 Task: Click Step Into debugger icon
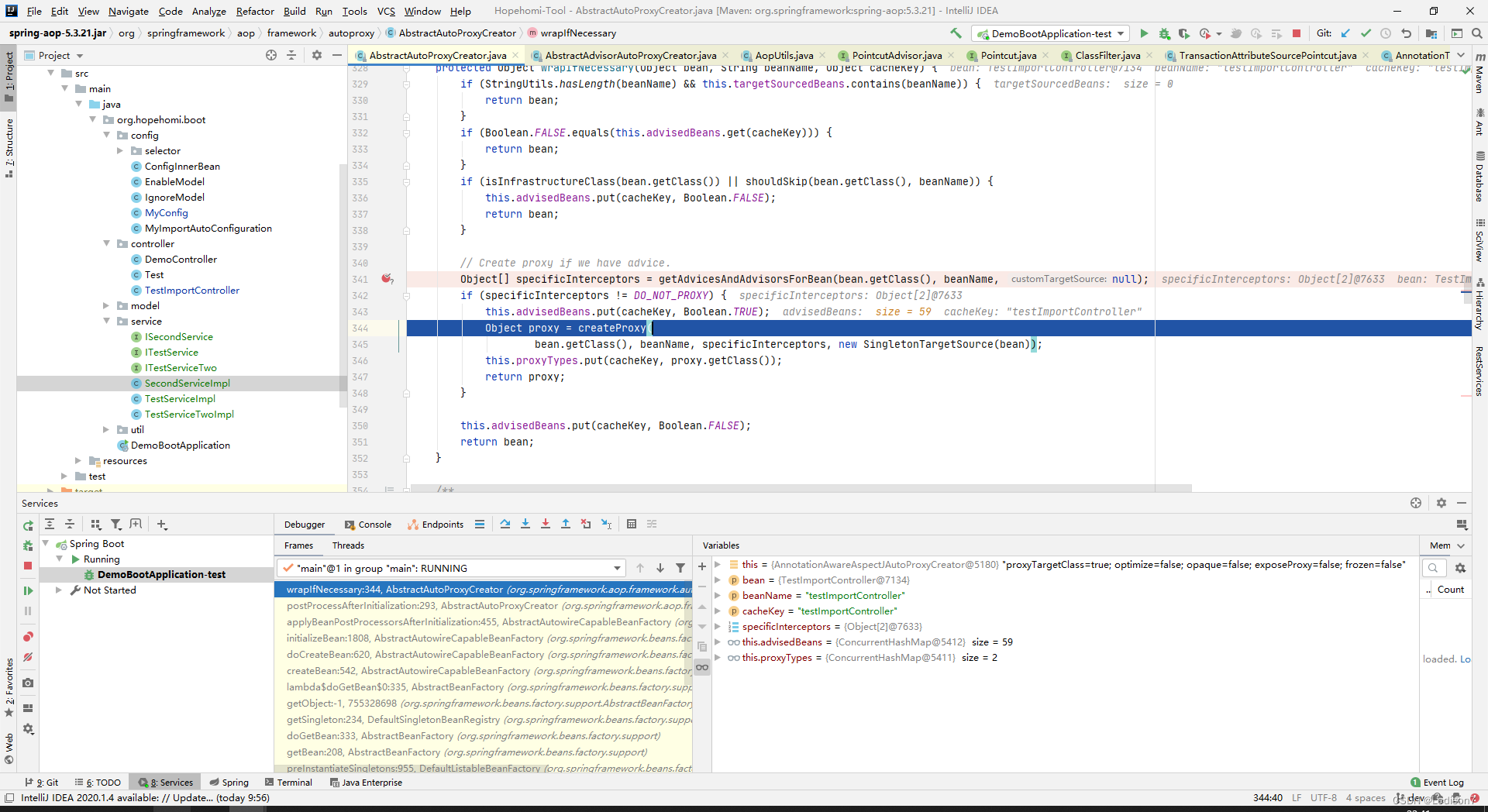tap(525, 525)
